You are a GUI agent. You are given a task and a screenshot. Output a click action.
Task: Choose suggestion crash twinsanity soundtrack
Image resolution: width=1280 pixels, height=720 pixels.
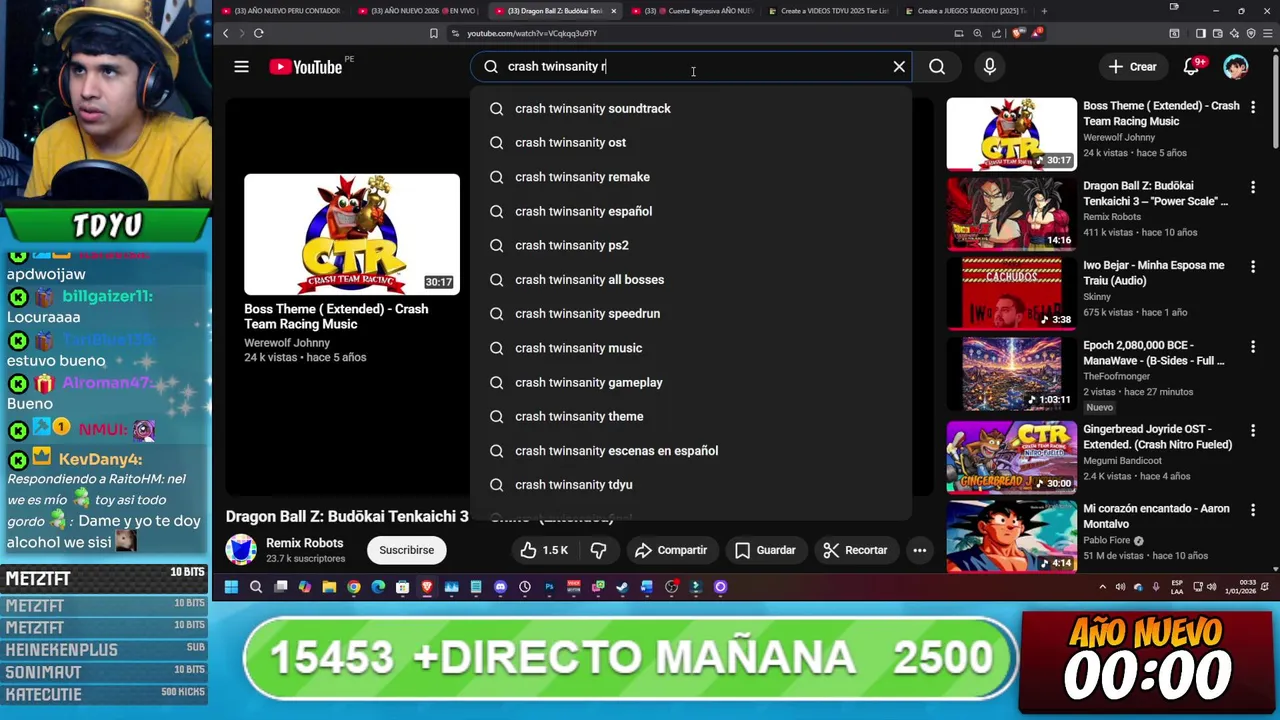(x=691, y=108)
